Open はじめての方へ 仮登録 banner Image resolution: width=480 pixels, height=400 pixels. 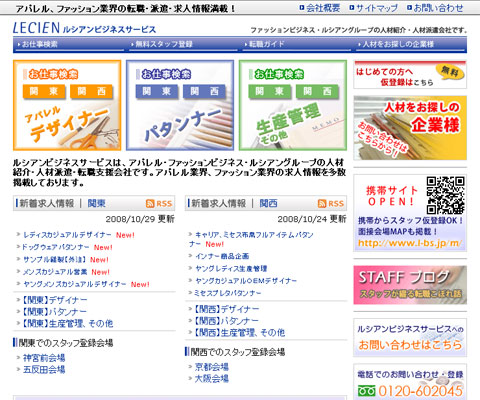click(x=410, y=75)
